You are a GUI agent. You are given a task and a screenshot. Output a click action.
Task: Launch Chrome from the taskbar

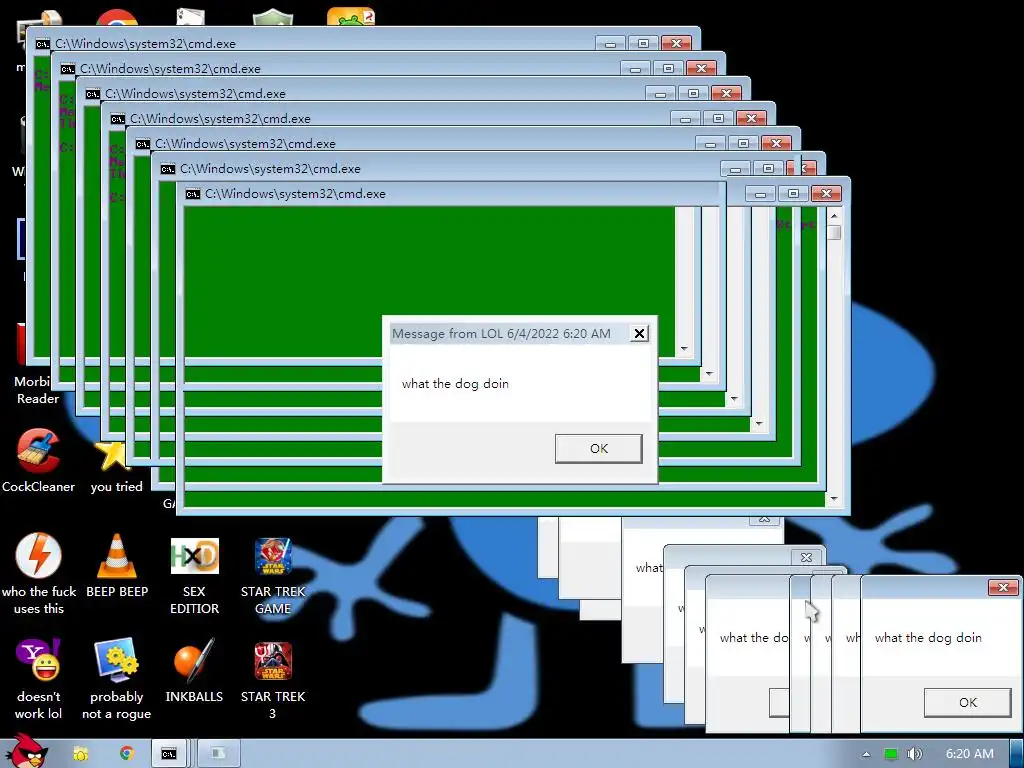coord(126,753)
